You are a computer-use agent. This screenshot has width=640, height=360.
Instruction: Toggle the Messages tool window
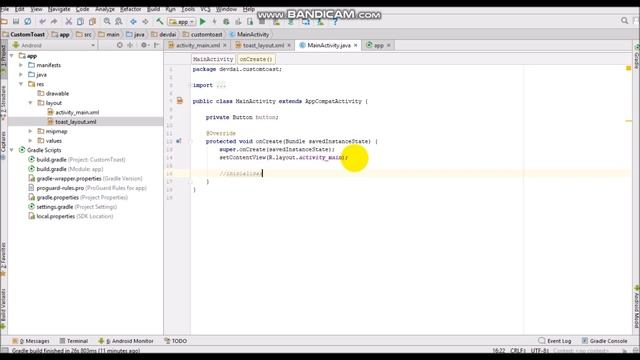click(x=31, y=341)
